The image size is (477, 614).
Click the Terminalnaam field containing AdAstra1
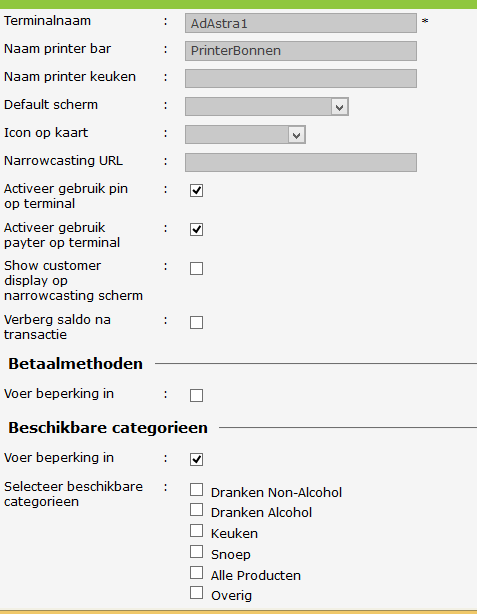tap(301, 23)
